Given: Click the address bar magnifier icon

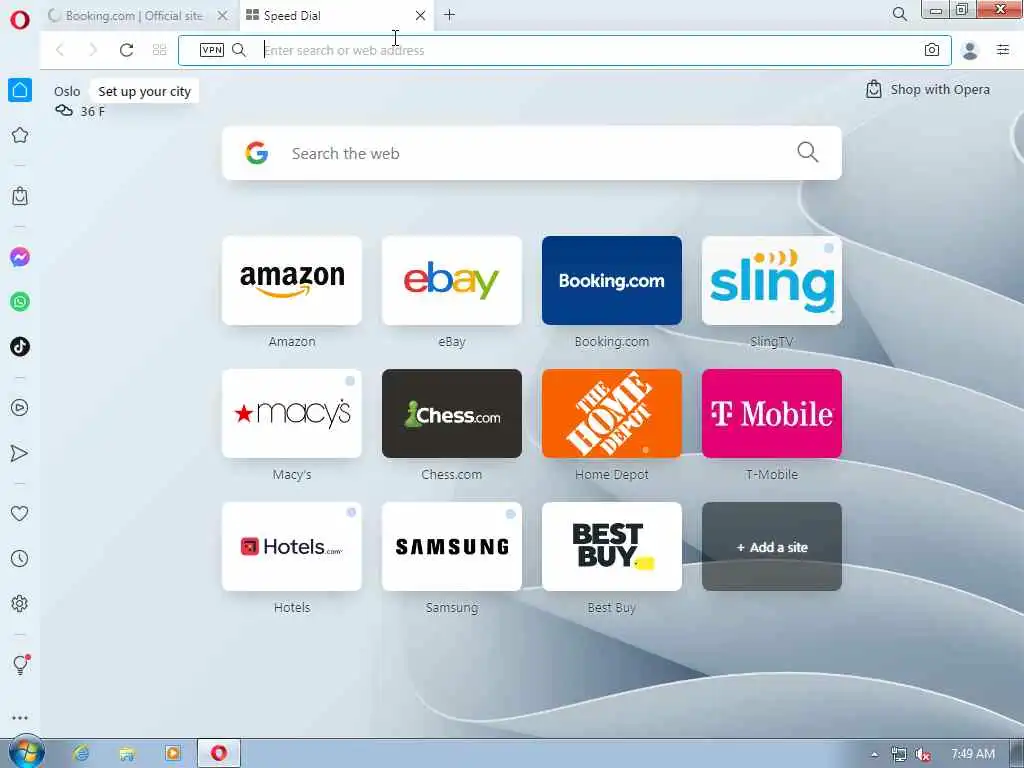Looking at the screenshot, I should 239,50.
